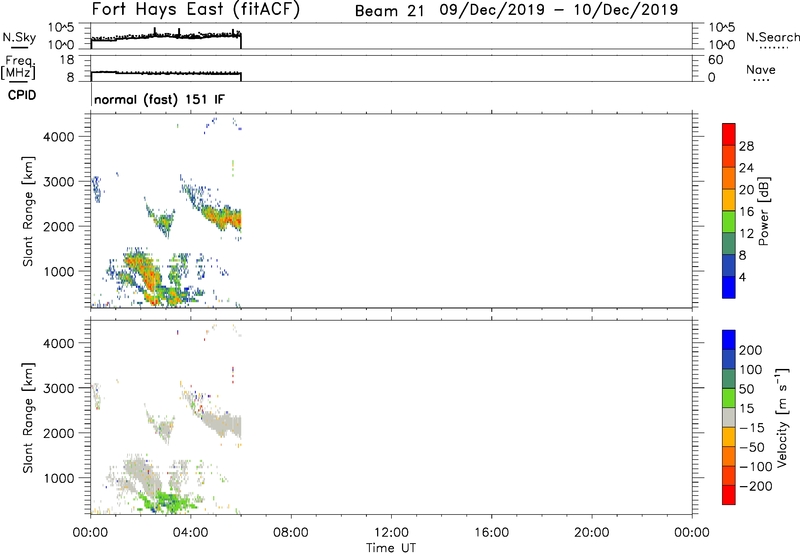Click teal Power colorbar segment 8 to 12

point(729,244)
